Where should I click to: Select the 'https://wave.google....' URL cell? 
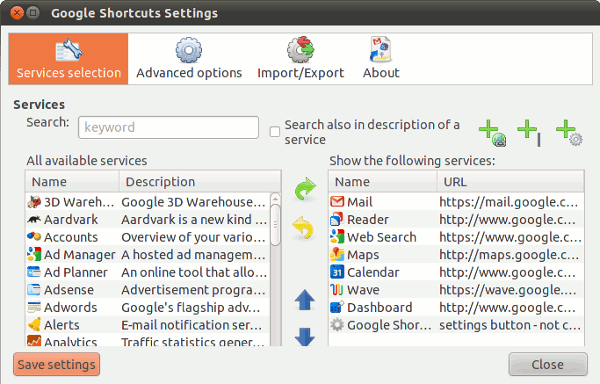(x=508, y=290)
